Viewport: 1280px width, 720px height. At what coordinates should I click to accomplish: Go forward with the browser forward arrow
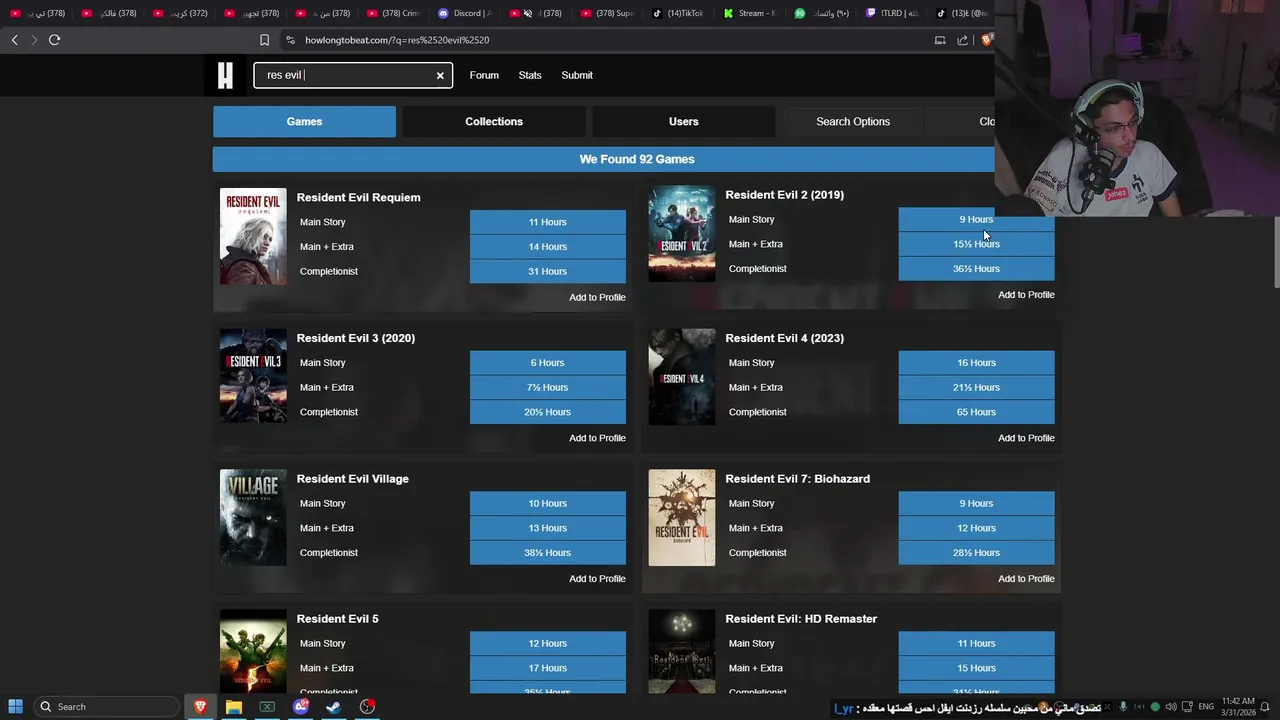pos(34,40)
